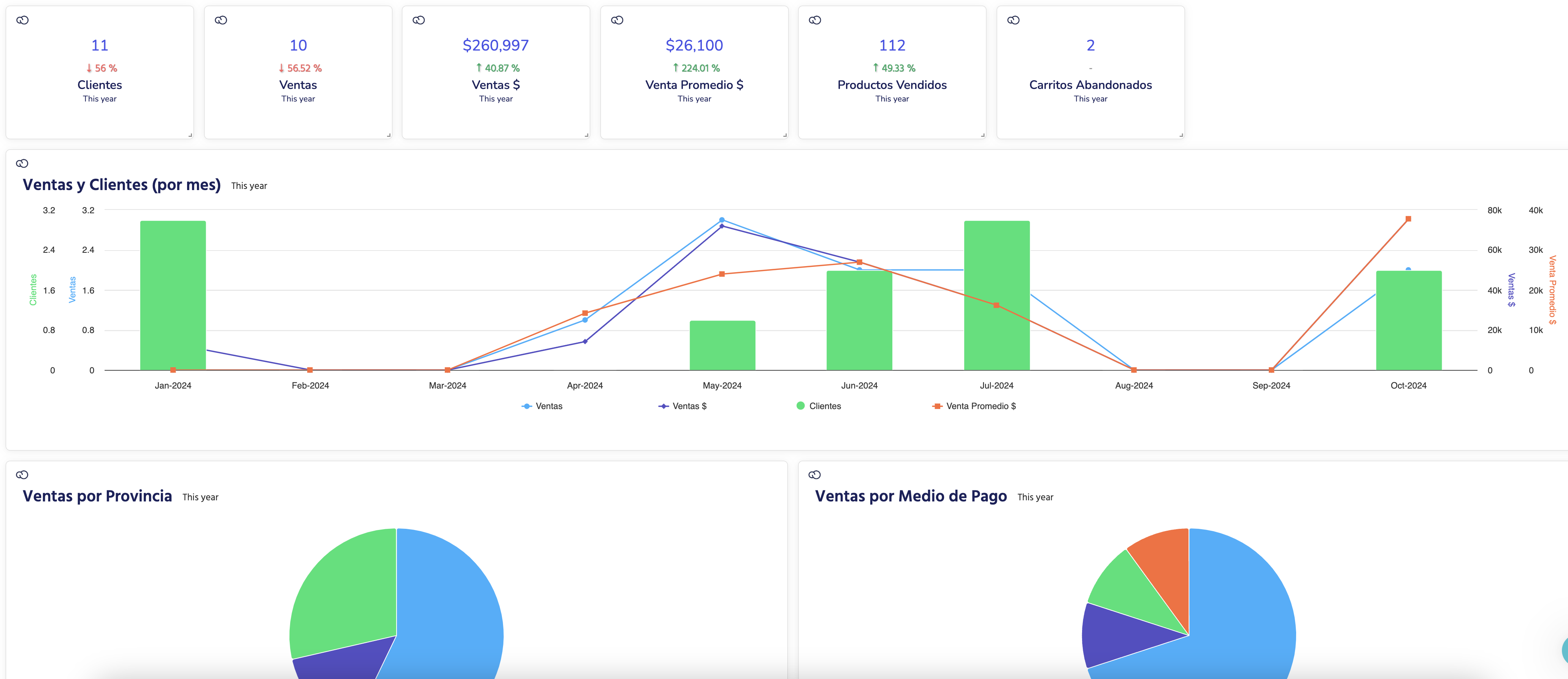1568x679 pixels.
Task: Click the Oct-2024 green Clientes bar
Action: 1409,320
